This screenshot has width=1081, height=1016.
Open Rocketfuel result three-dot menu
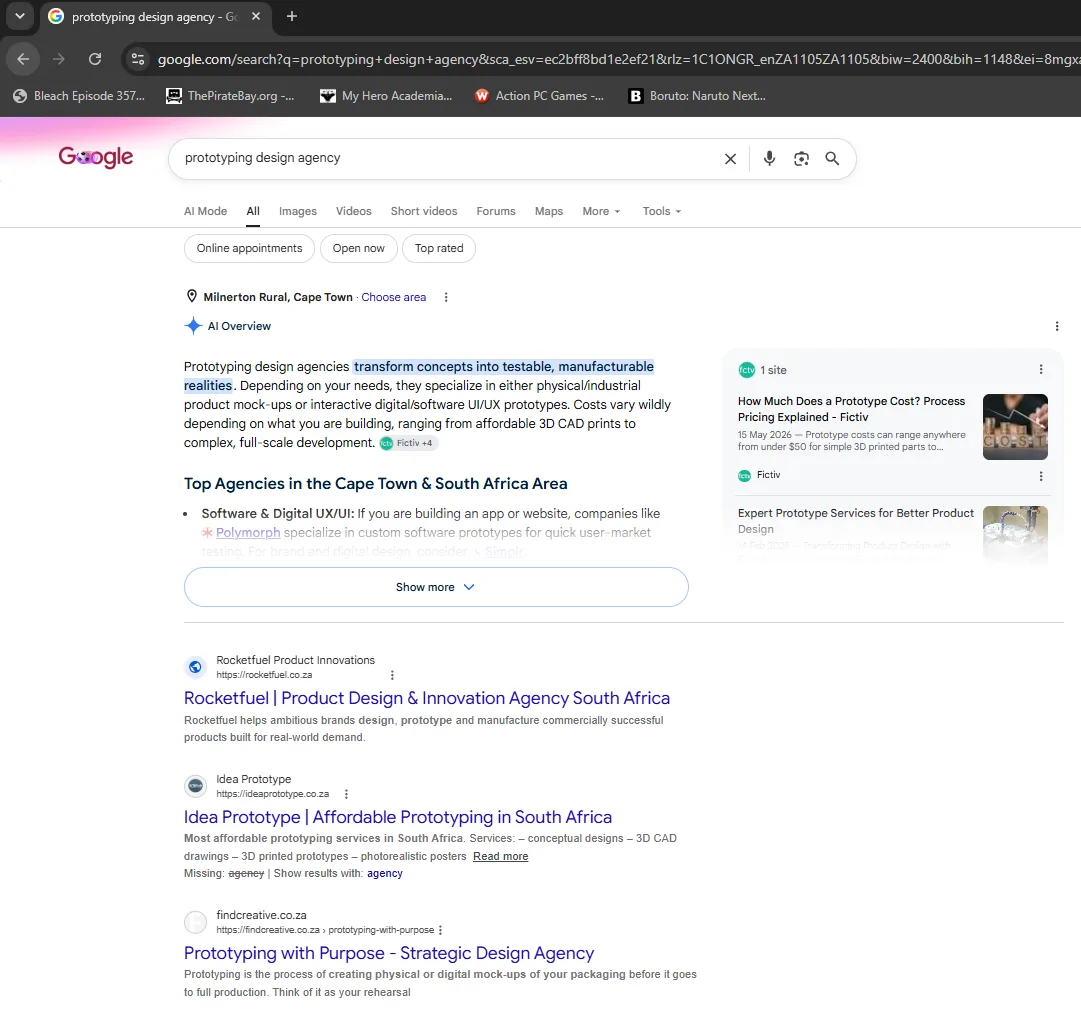tap(392, 675)
